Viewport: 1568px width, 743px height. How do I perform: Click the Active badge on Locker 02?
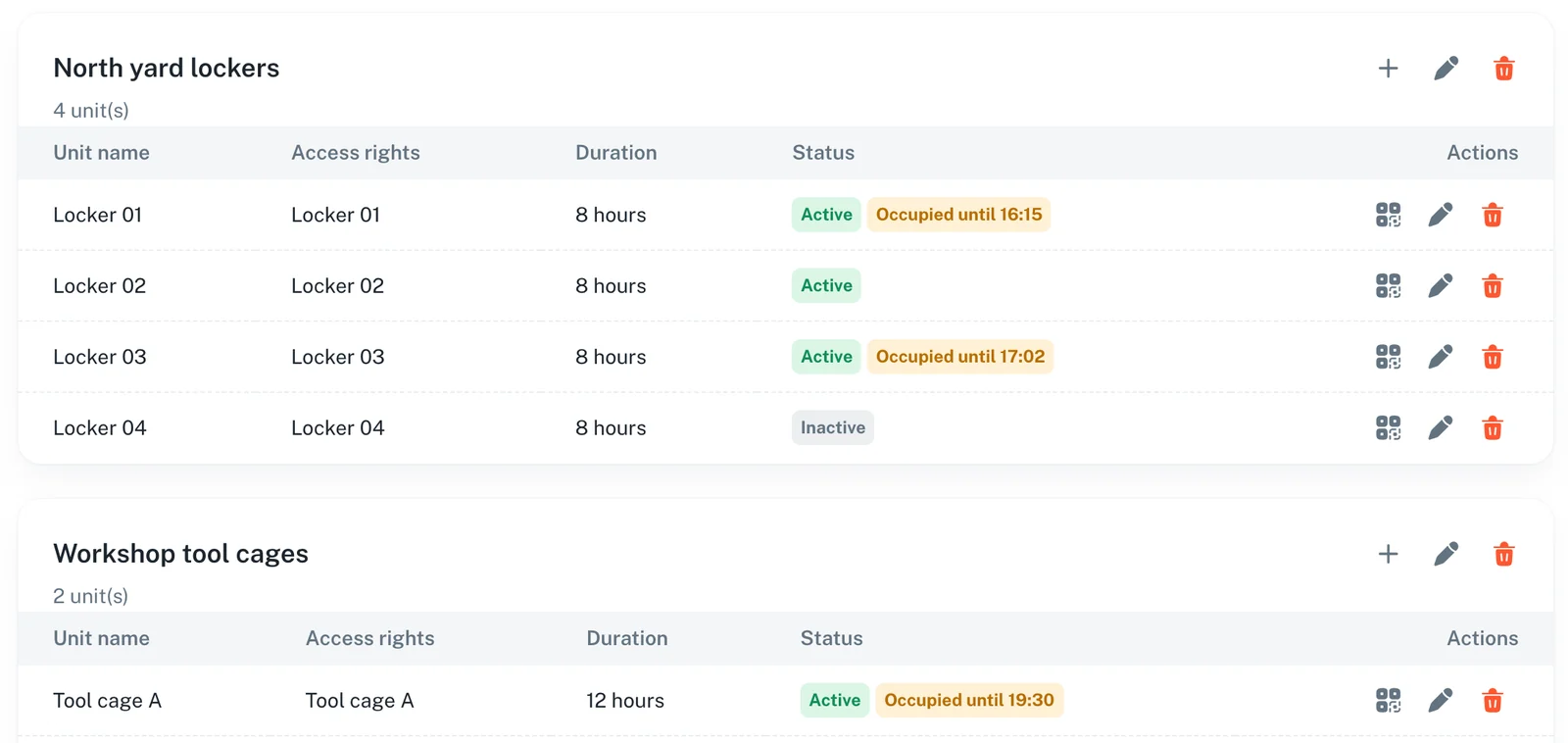pos(826,285)
